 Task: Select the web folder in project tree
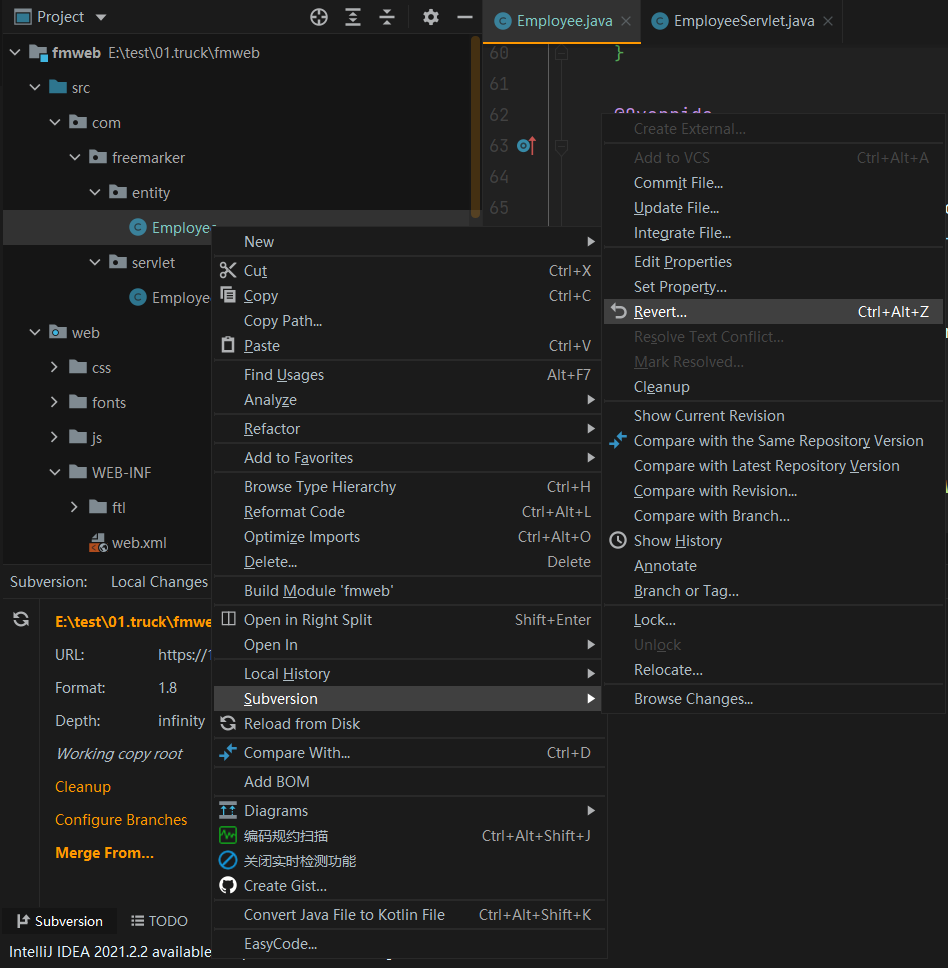tap(85, 333)
